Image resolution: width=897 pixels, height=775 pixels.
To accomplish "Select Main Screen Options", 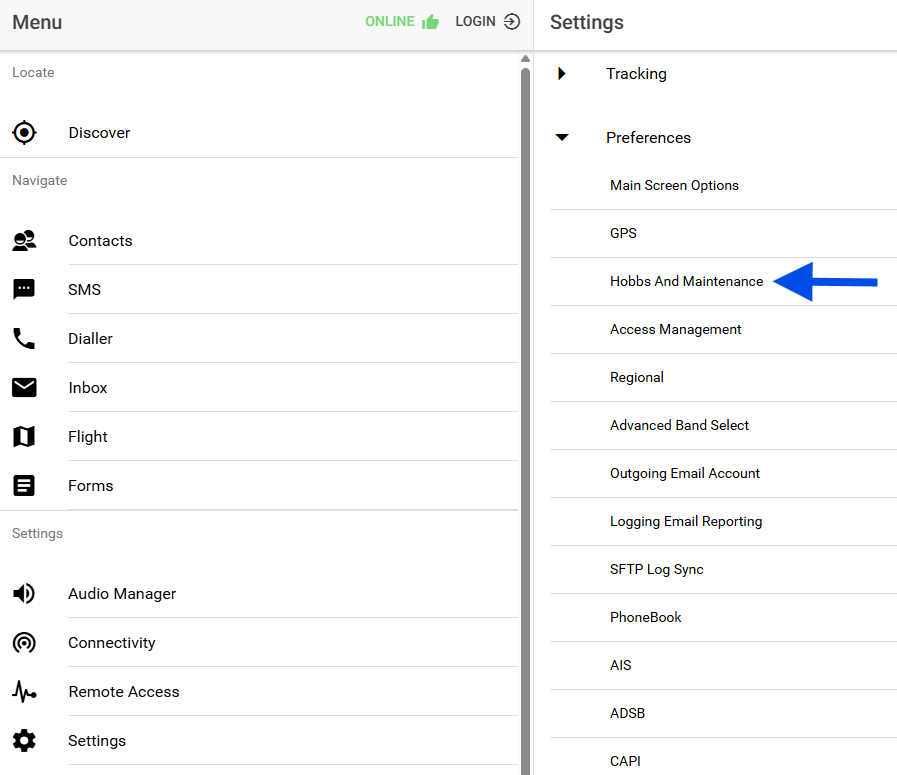I will point(674,186).
